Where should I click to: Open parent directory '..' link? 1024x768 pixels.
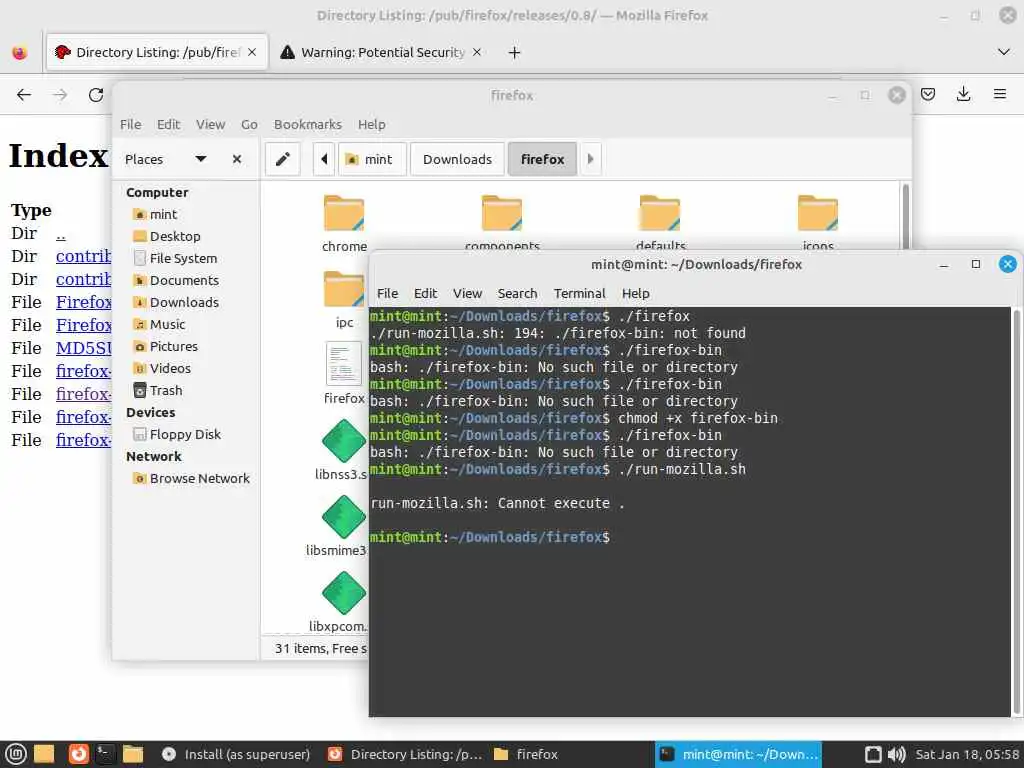click(61, 234)
